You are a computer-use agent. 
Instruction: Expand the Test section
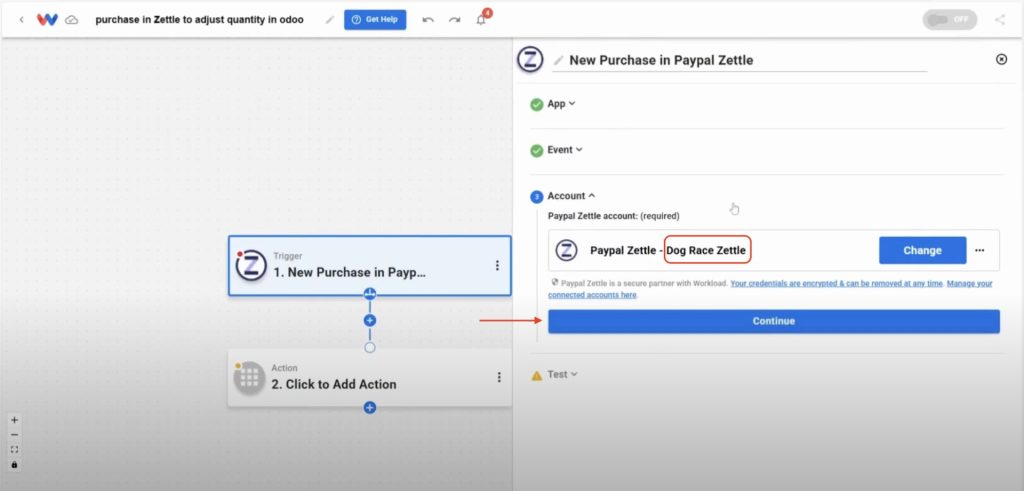point(563,375)
